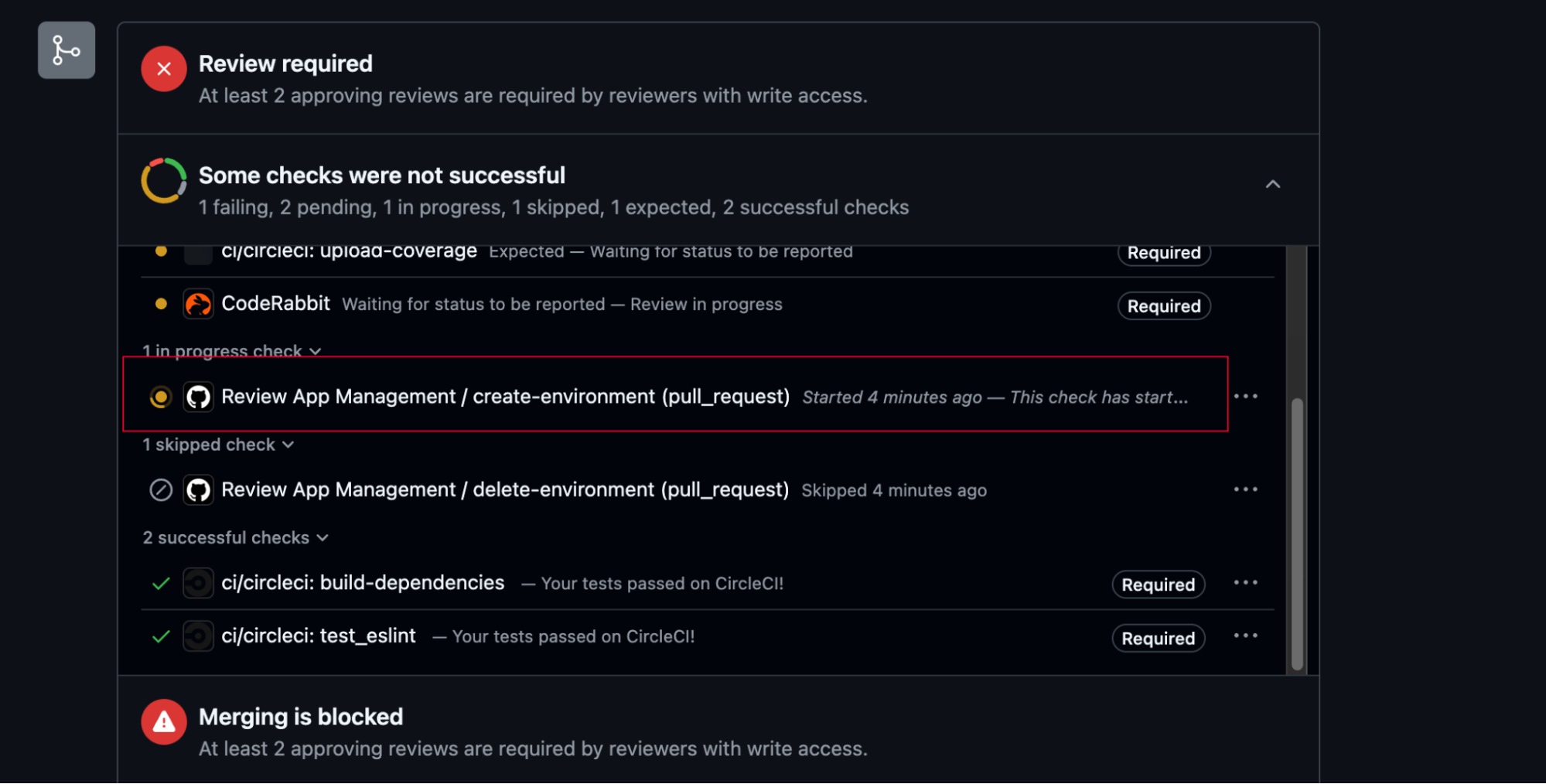Collapse the '1 skipped check' group
Image resolution: width=1546 pixels, height=784 pixels.
218,445
